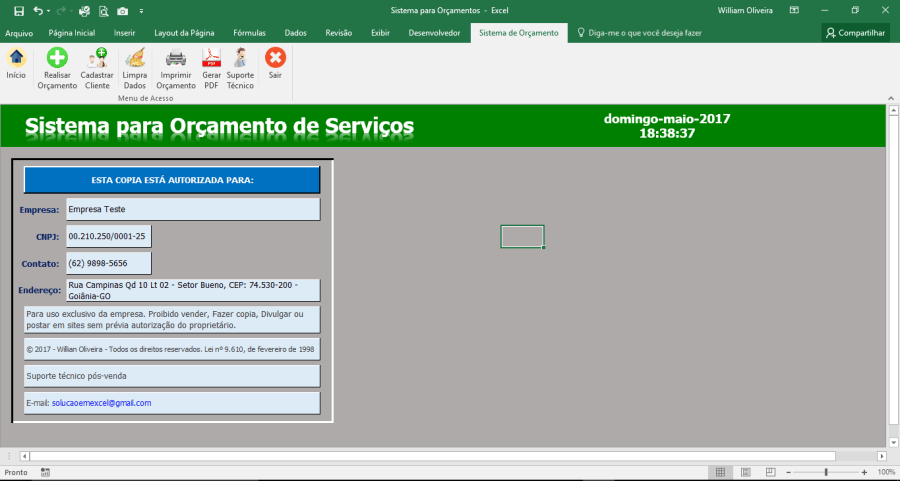Click the Sistema para Orçamento de Serviços title

click(219, 126)
